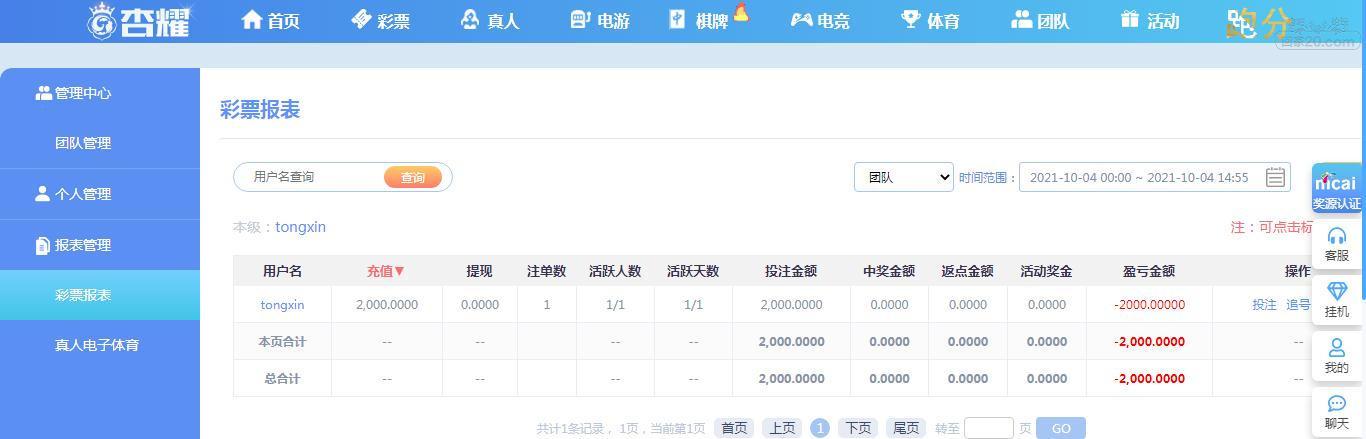This screenshot has height=439, width=1366.
Task: Select 彩票报表 in the sidebar
Action: tap(100, 295)
